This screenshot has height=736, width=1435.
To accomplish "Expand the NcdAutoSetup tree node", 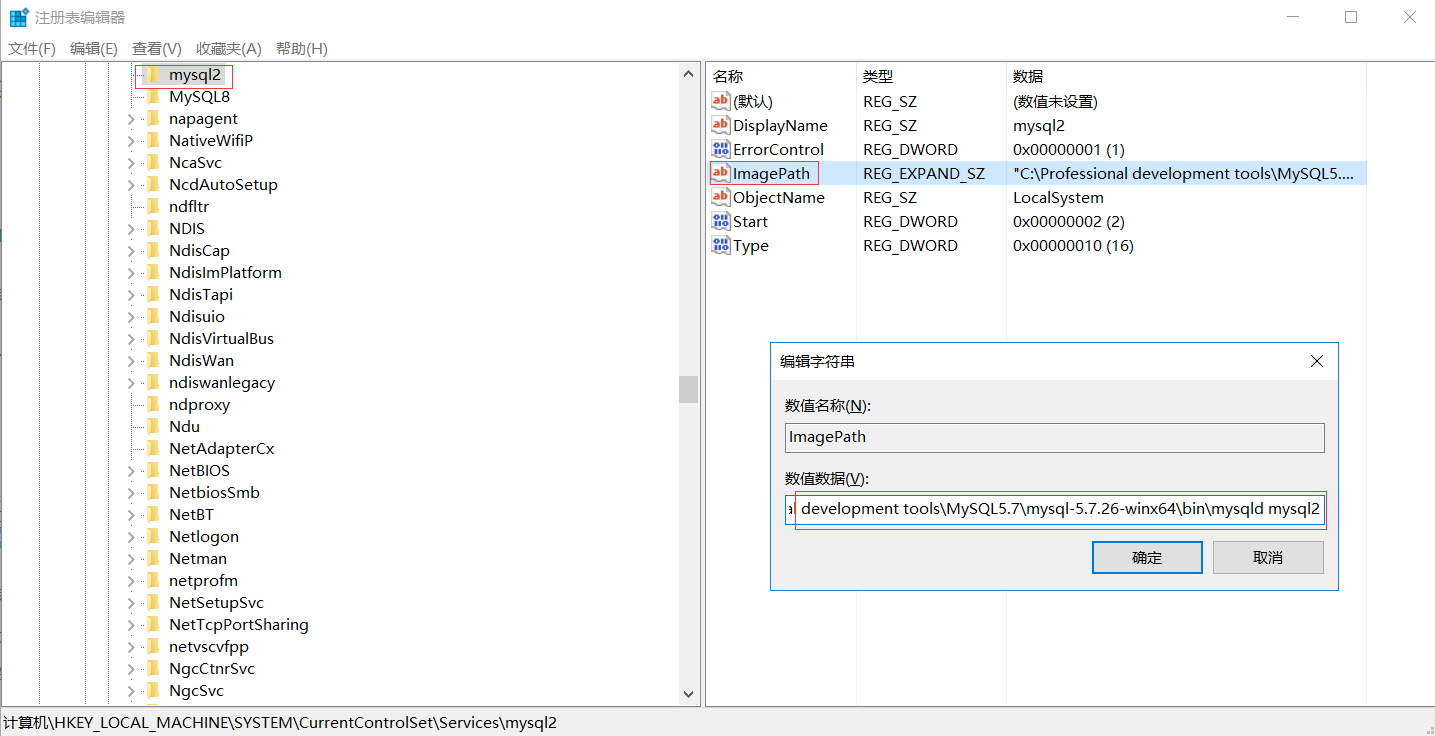I will click(x=131, y=185).
